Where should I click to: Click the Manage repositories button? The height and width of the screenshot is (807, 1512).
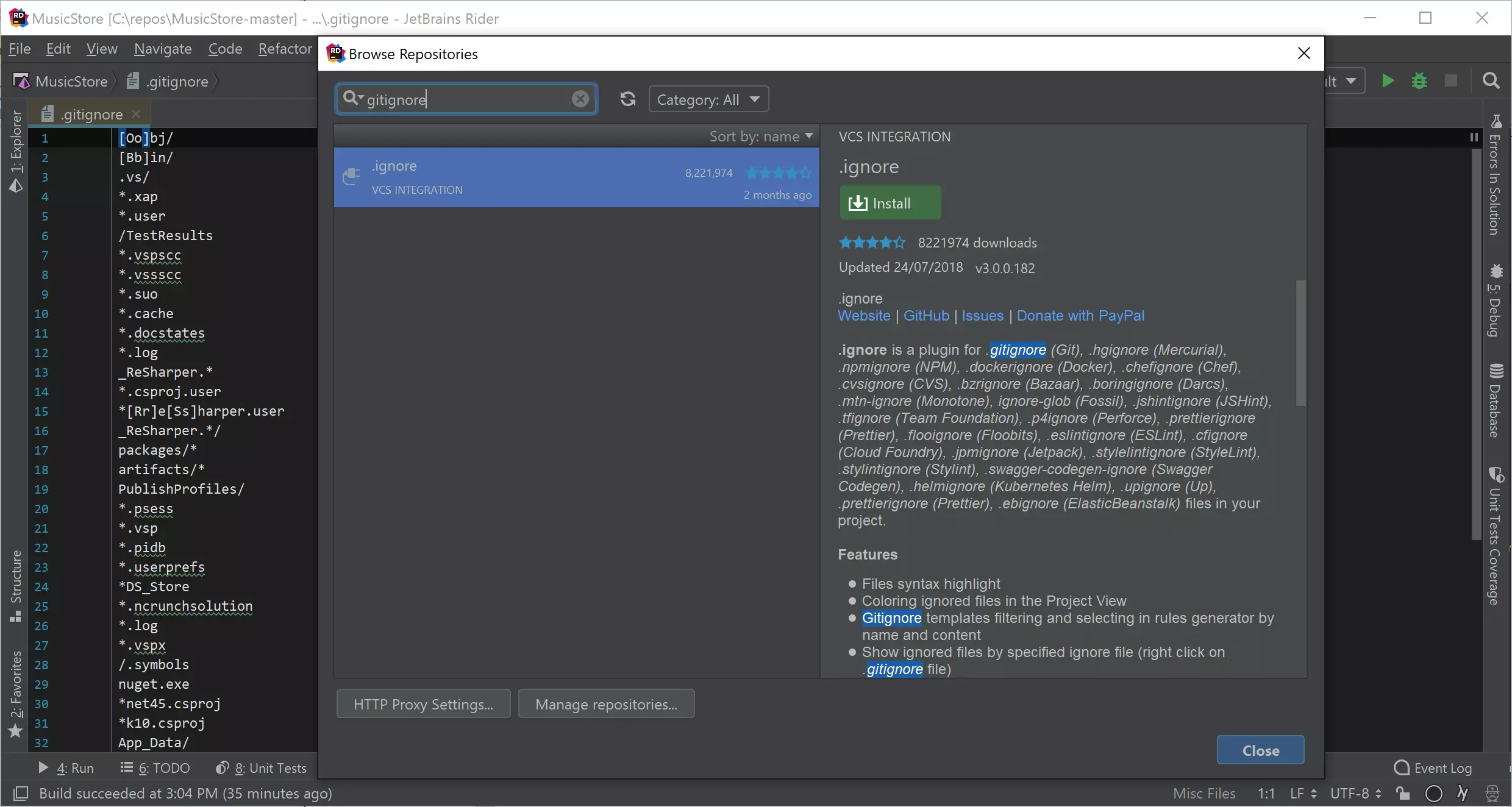(x=606, y=704)
